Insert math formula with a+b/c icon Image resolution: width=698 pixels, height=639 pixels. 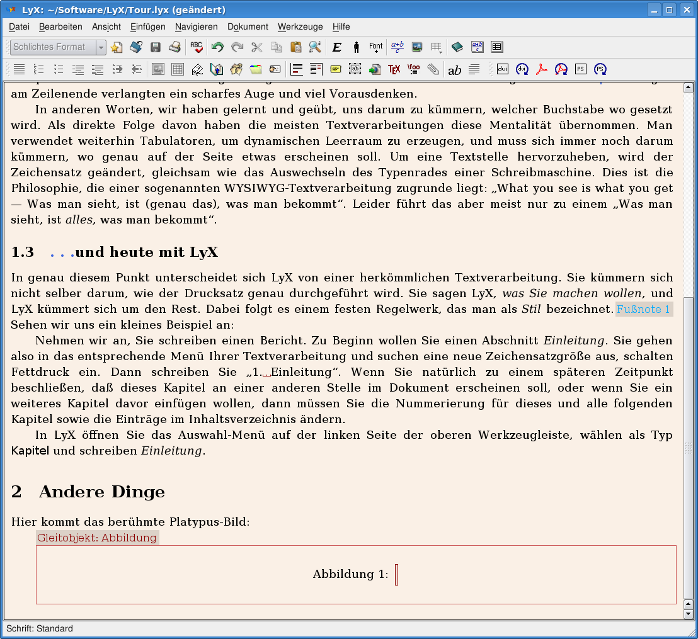pos(397,47)
